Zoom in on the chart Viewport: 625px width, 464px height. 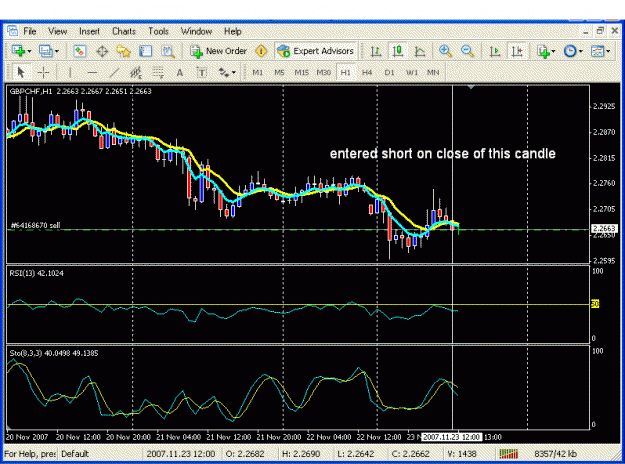[x=445, y=51]
